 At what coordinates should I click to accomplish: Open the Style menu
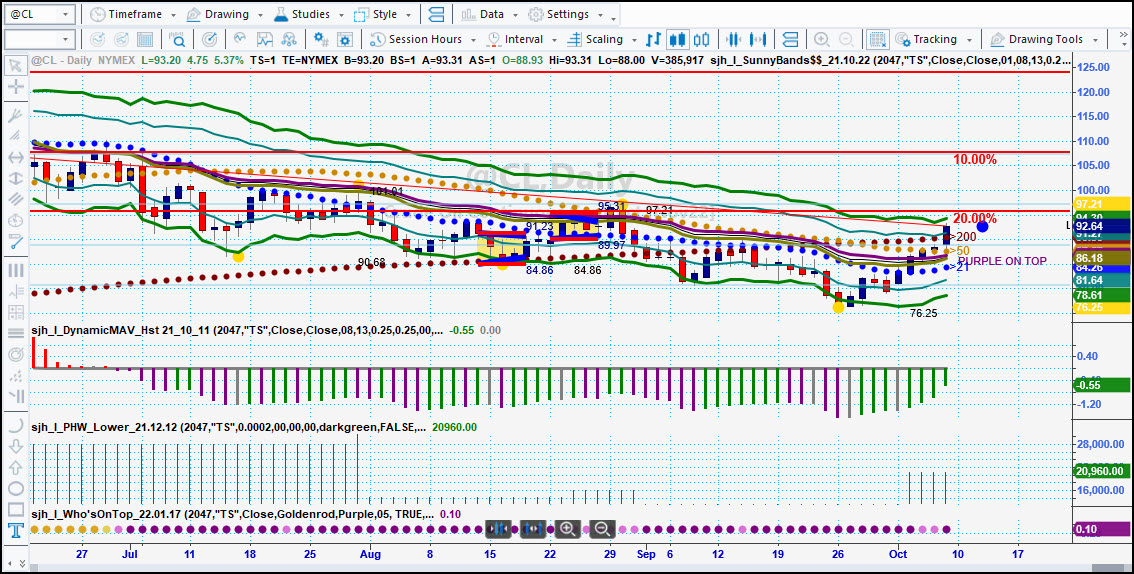pyautogui.click(x=376, y=14)
